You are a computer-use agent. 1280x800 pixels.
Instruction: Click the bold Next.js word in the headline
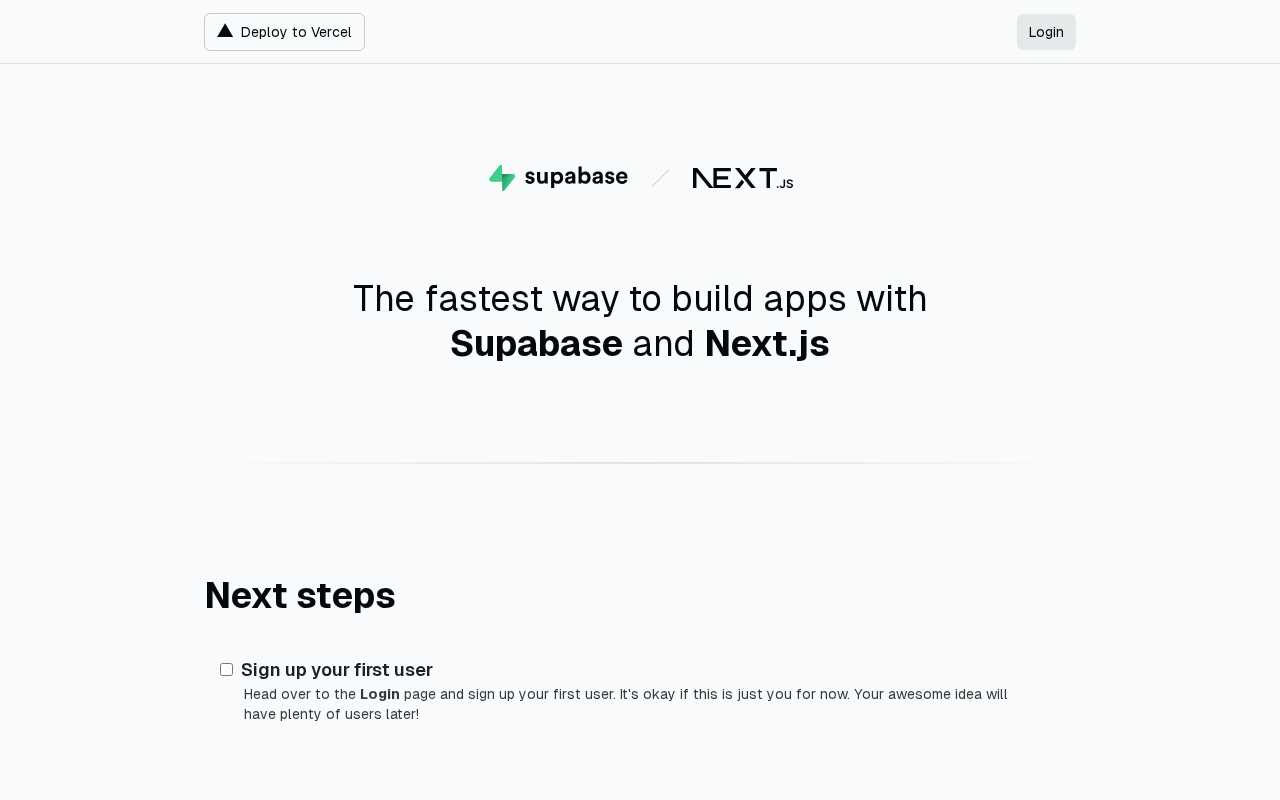coord(767,344)
